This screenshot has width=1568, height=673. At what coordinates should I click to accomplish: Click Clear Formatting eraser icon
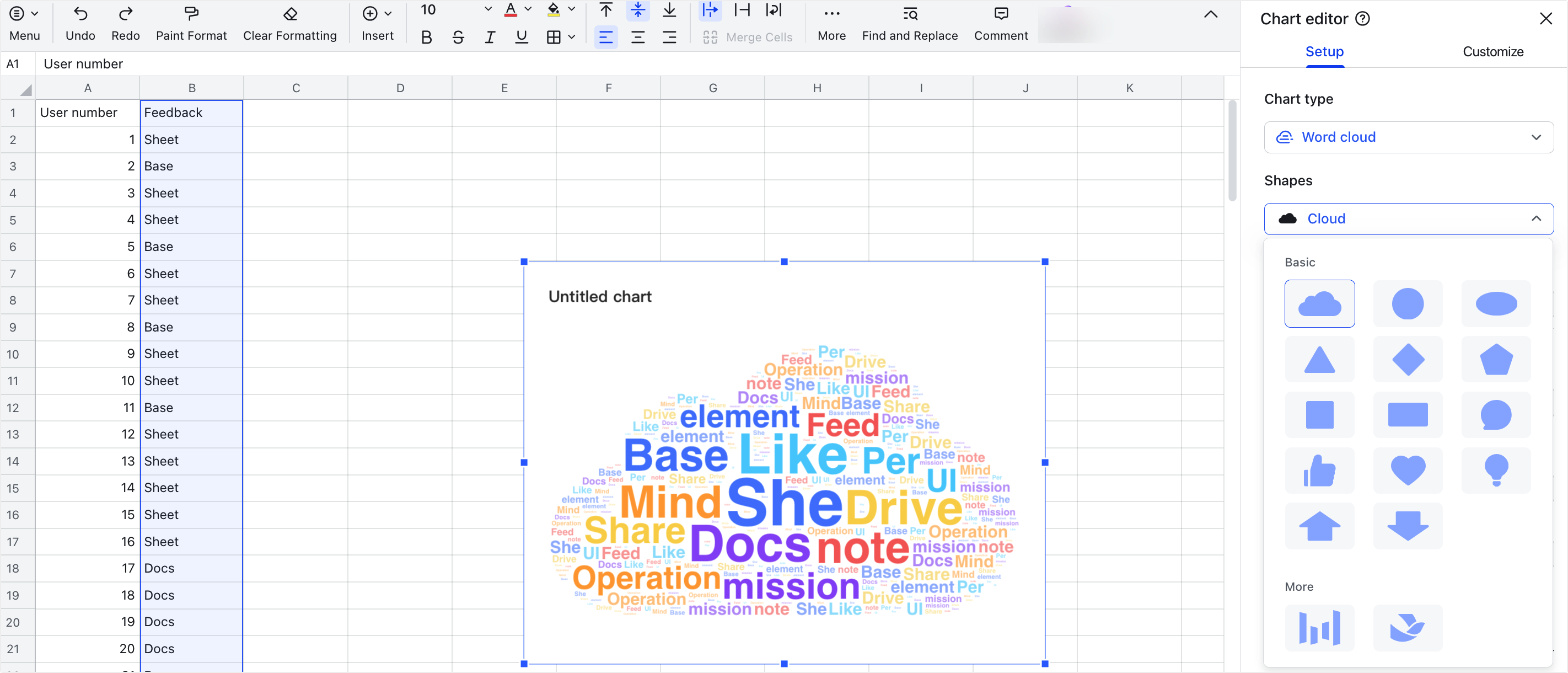[x=290, y=14]
